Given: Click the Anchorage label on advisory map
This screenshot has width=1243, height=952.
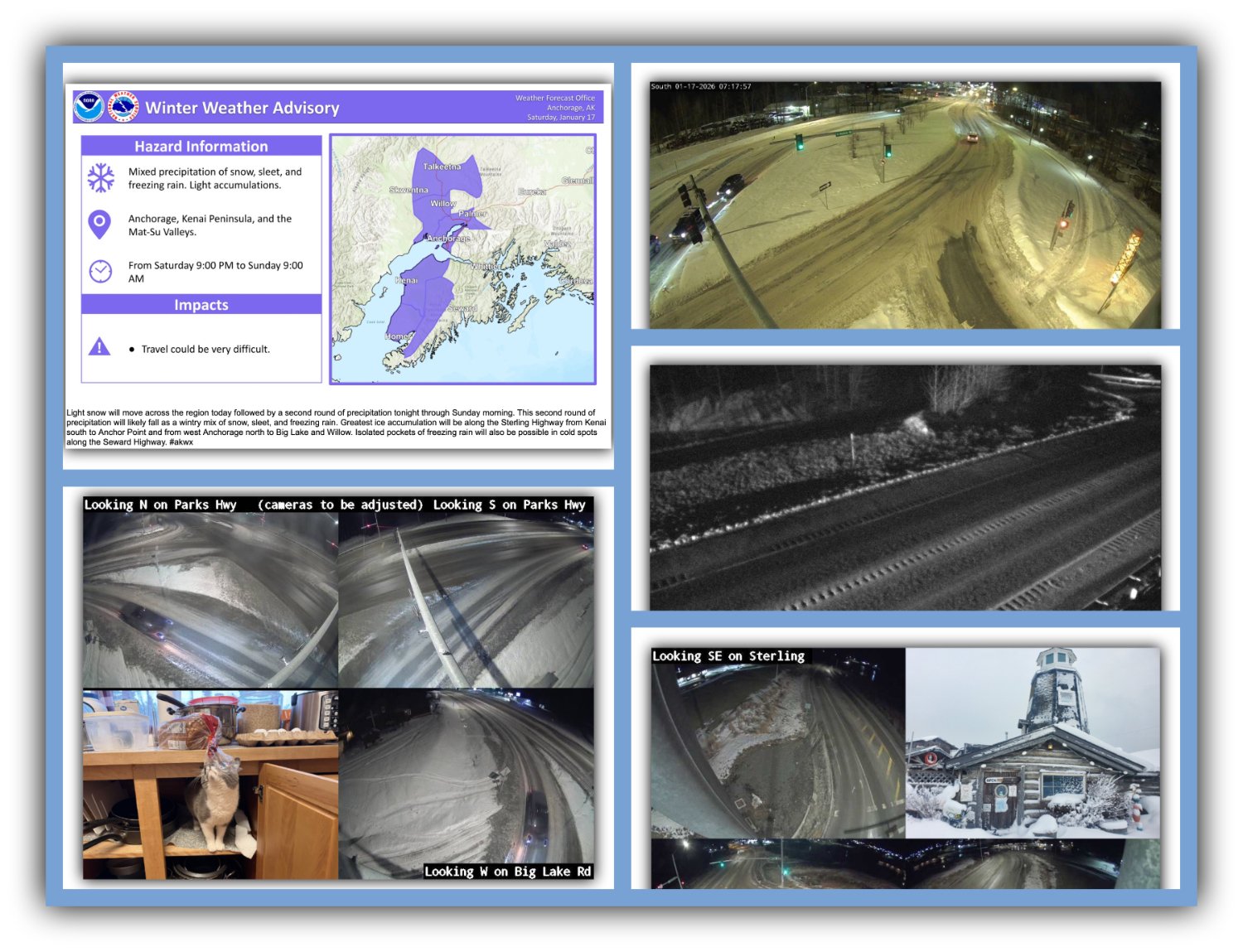Looking at the screenshot, I should point(448,238).
